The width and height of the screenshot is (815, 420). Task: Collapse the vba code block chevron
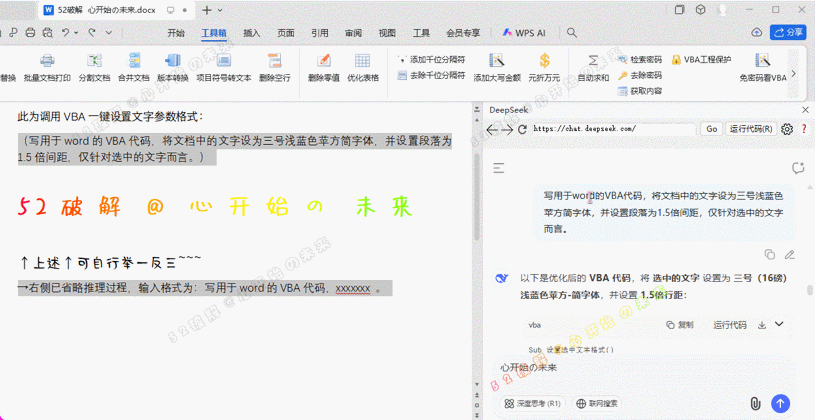pos(779,324)
